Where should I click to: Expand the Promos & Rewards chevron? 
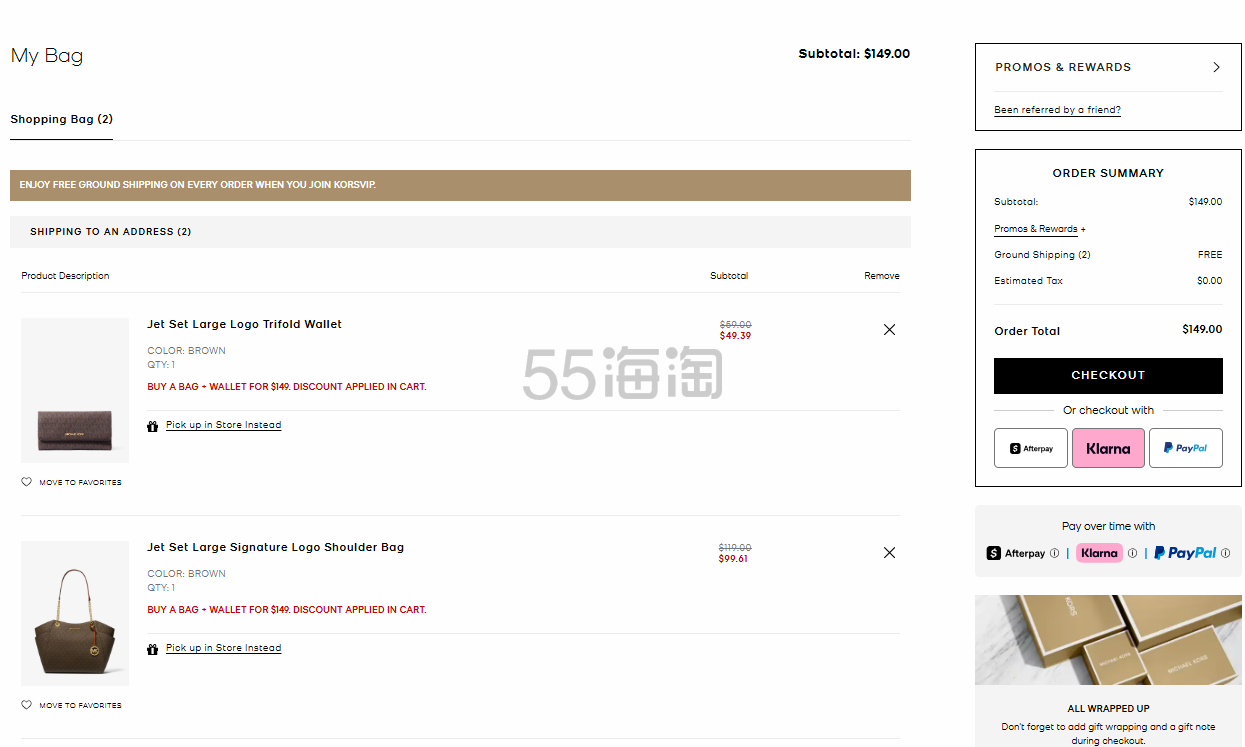pyautogui.click(x=1216, y=67)
